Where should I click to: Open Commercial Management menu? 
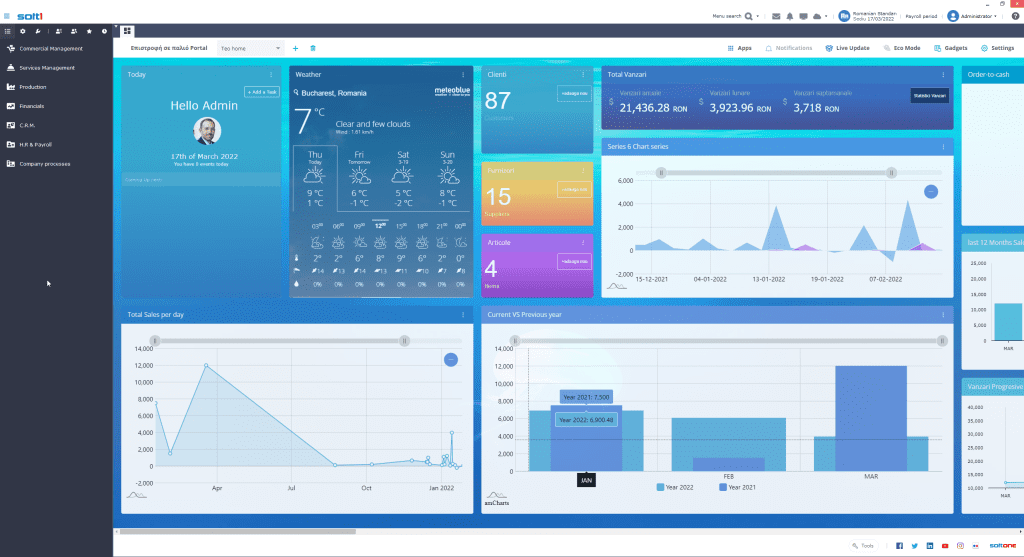50,48
